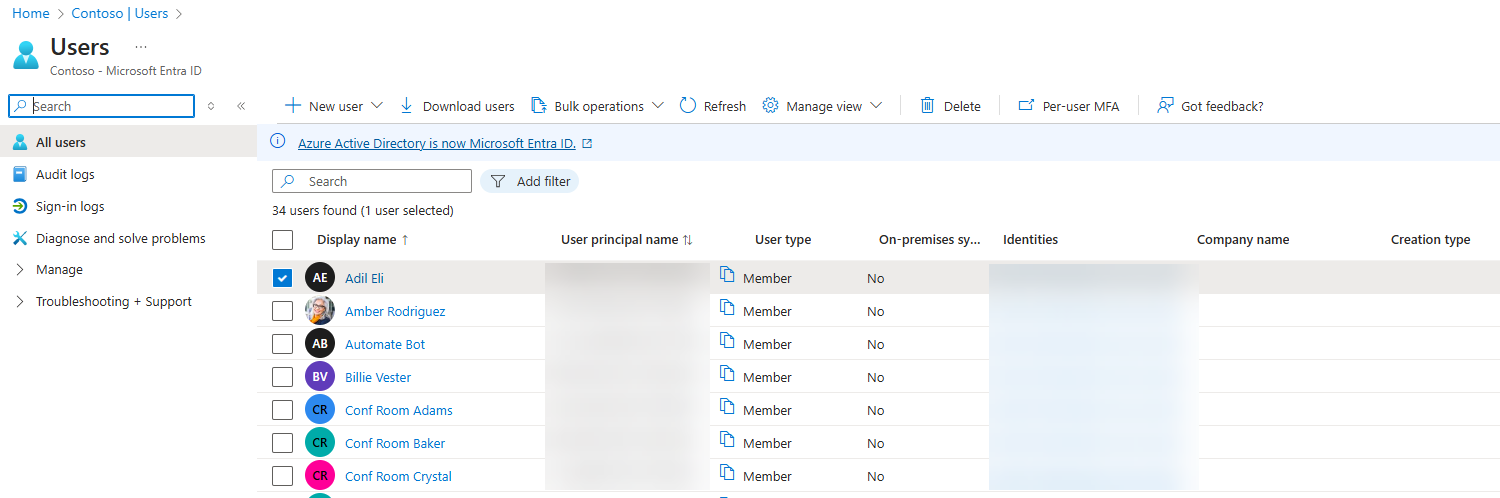1500x498 pixels.
Task: Click the external link icon after Entra ID banner
Action: 587,144
